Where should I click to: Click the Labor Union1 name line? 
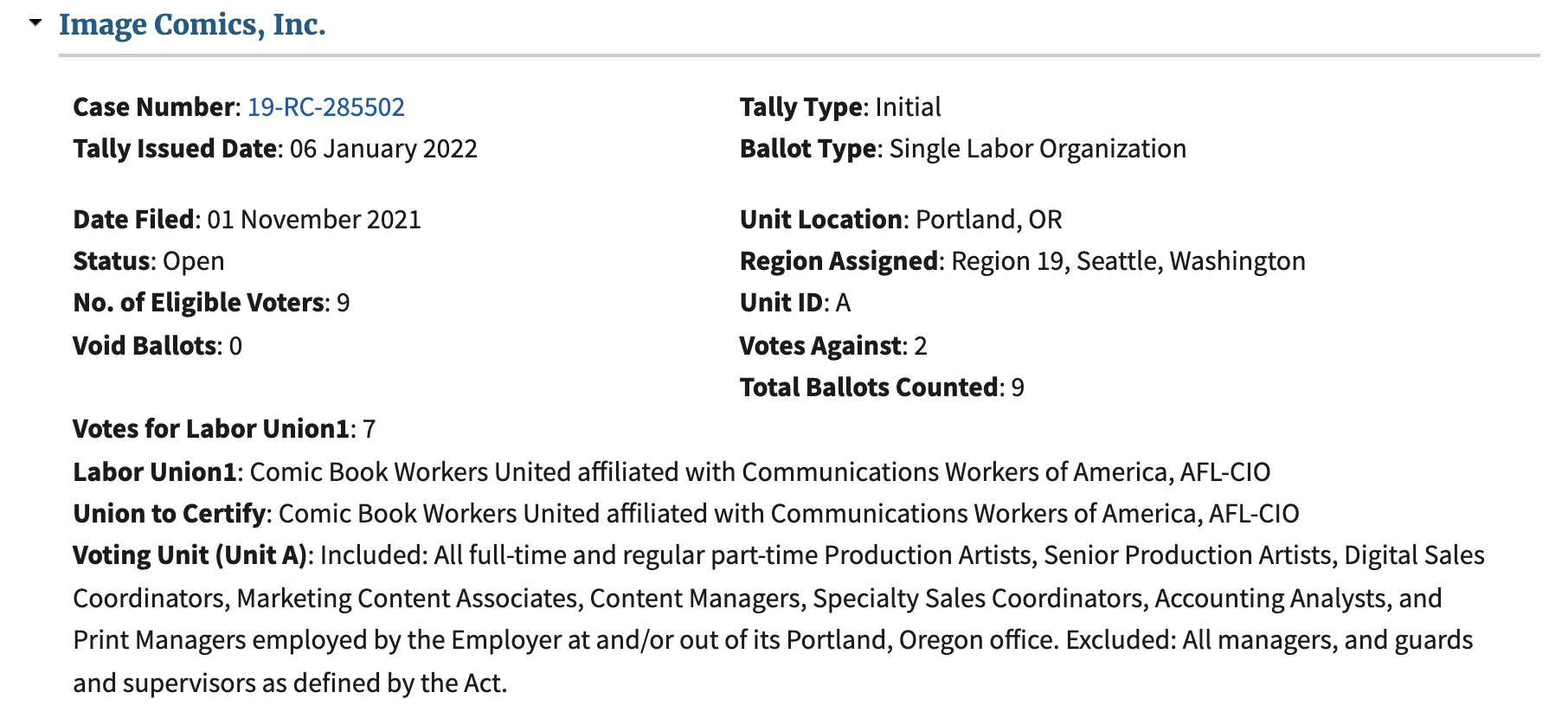coord(672,472)
